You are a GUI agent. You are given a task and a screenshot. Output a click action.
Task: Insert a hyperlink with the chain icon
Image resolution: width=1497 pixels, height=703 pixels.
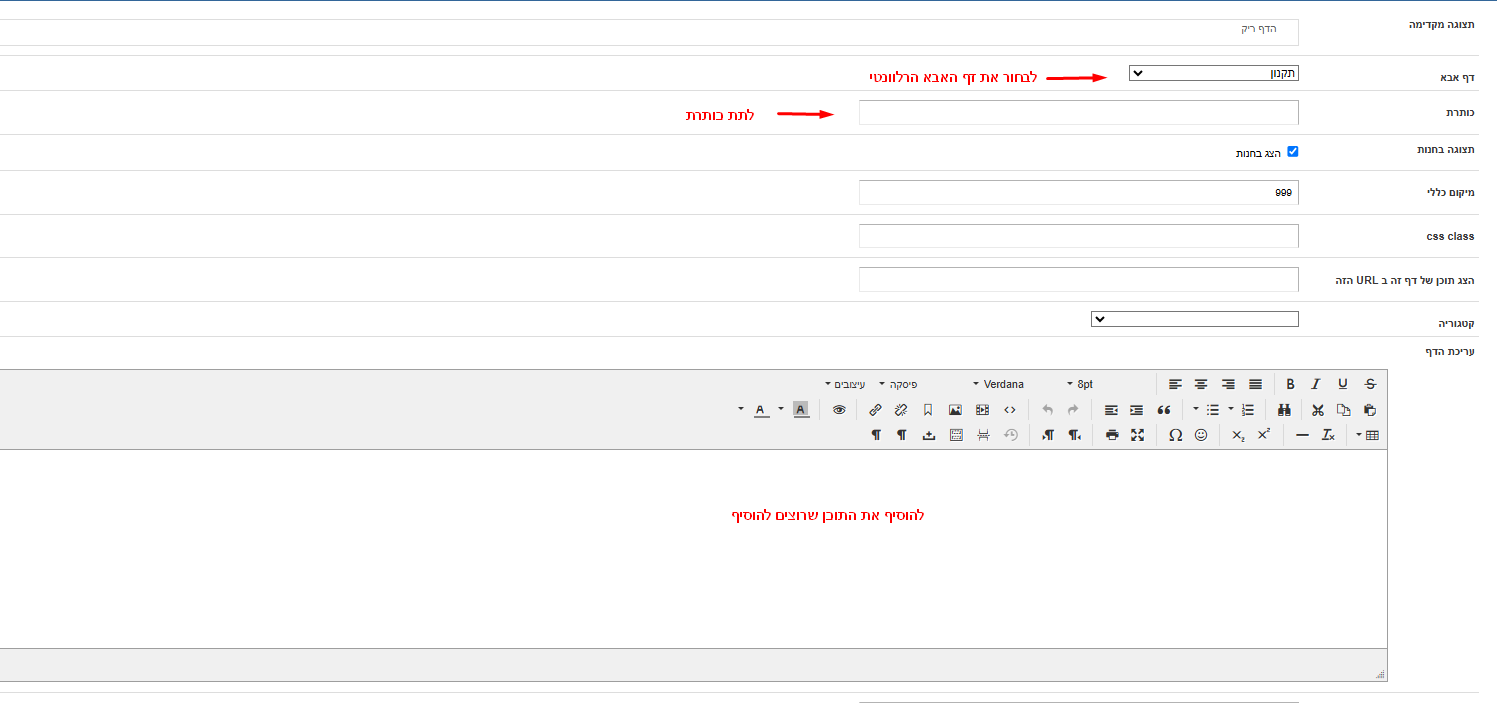click(875, 410)
